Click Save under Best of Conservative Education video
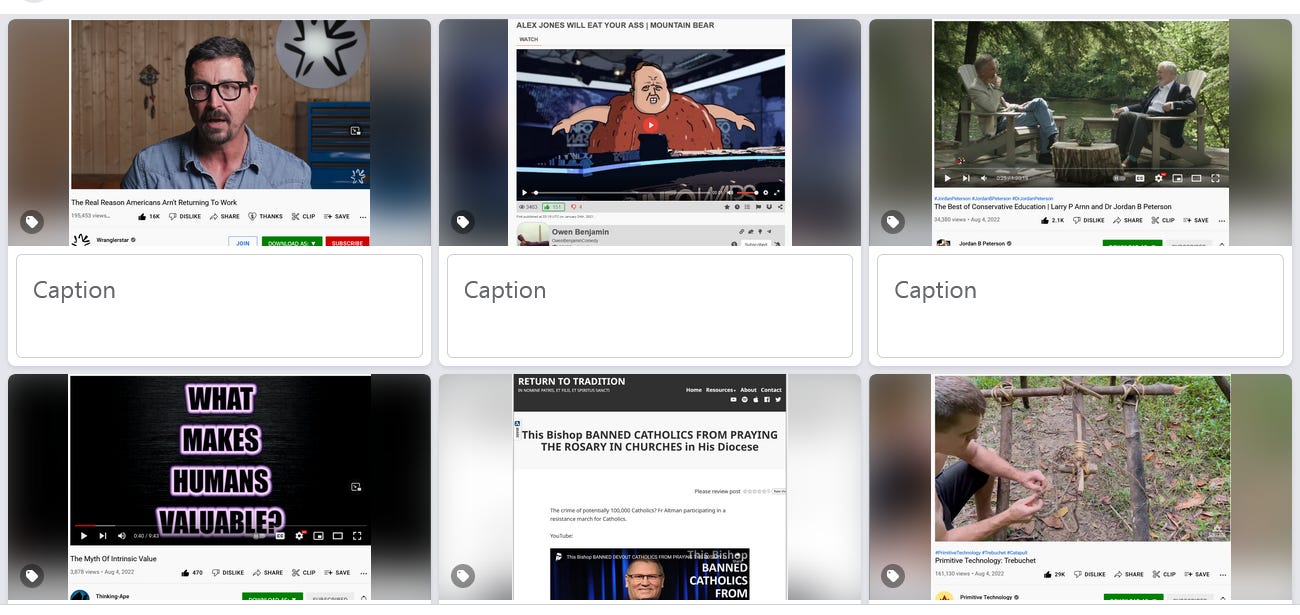1300x615 pixels. pyautogui.click(x=1195, y=220)
